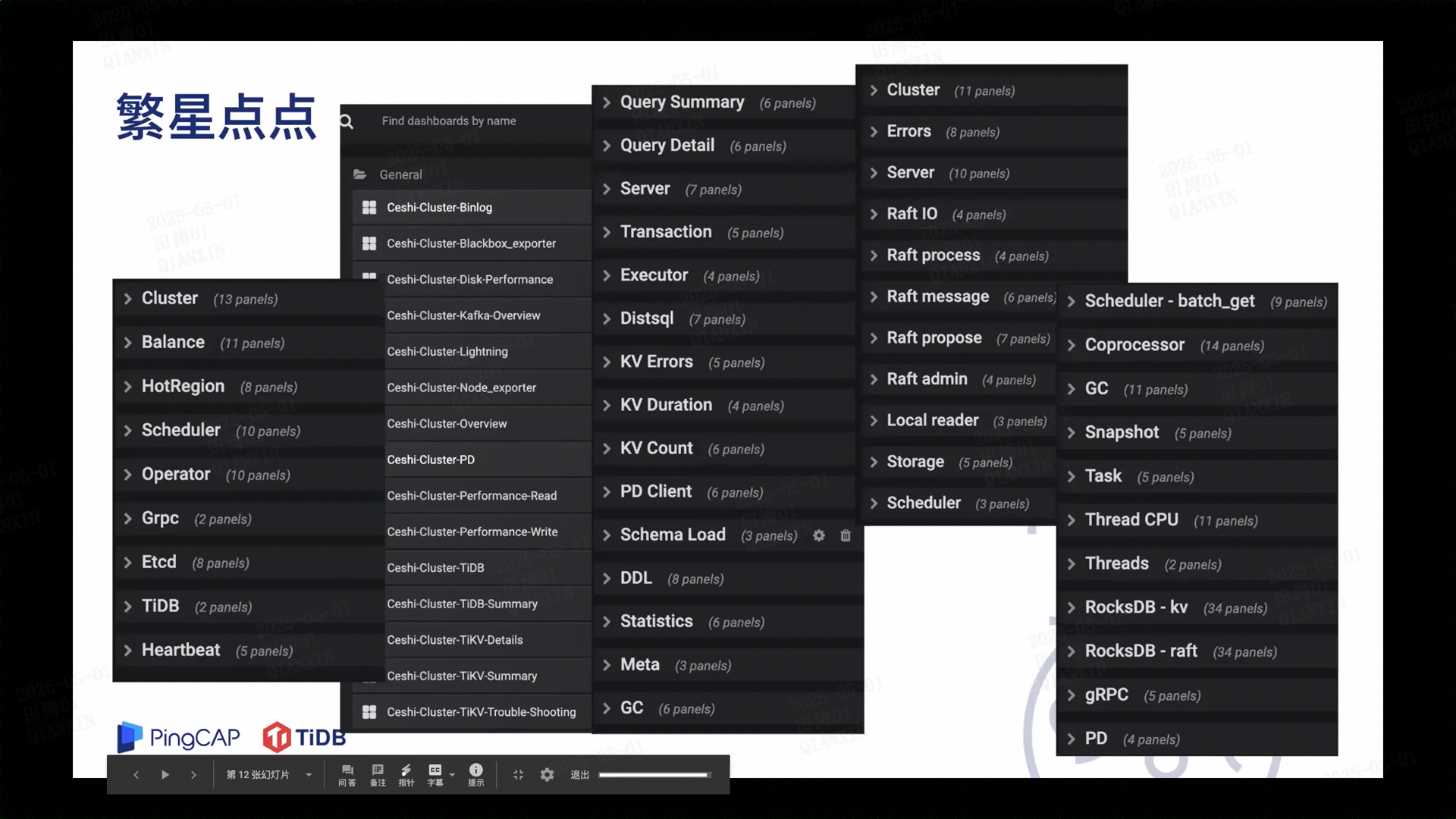Open the Ceshi-Cluster-PD dashboard entry

tap(431, 460)
